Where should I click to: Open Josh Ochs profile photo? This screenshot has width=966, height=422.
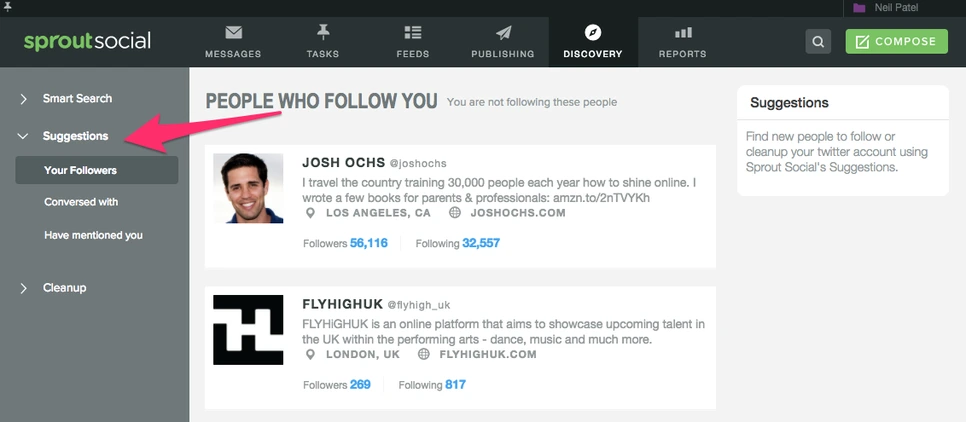[x=248, y=188]
